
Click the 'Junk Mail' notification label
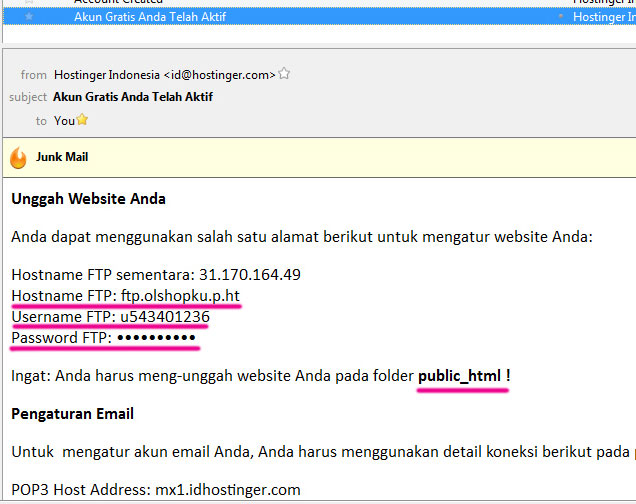[62, 157]
